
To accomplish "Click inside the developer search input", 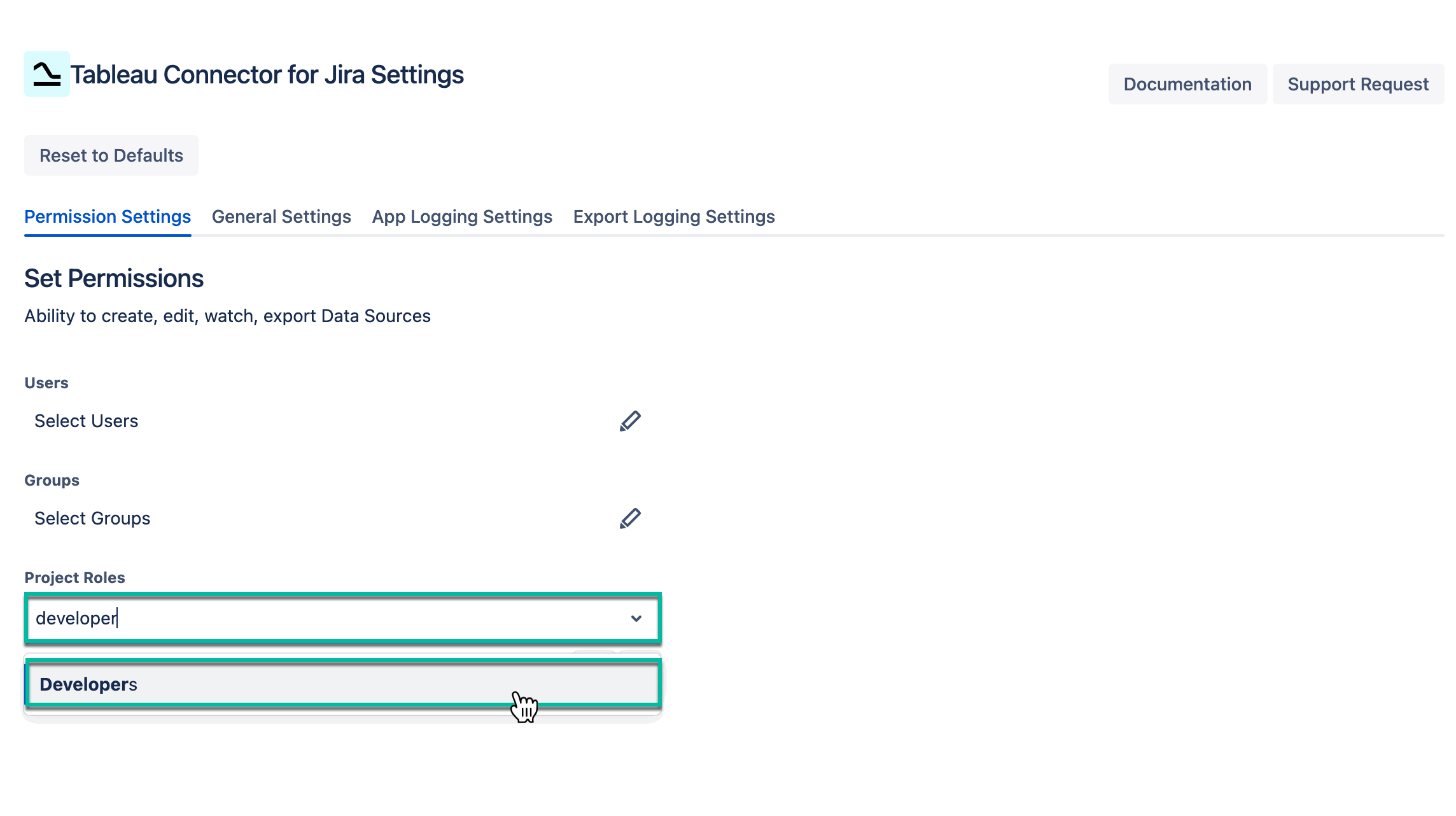I will tap(255, 618).
